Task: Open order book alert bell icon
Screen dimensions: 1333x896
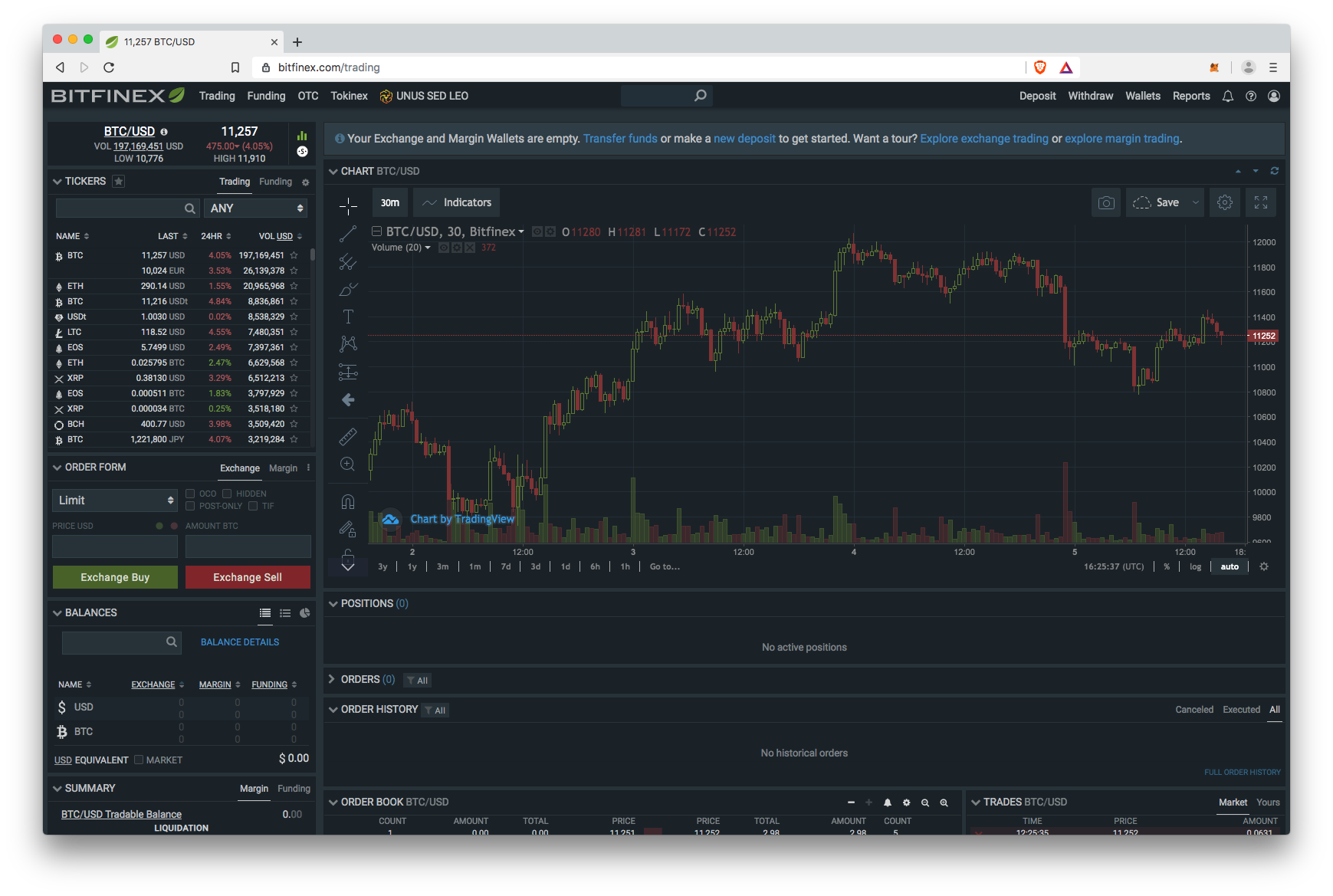Action: coord(888,802)
